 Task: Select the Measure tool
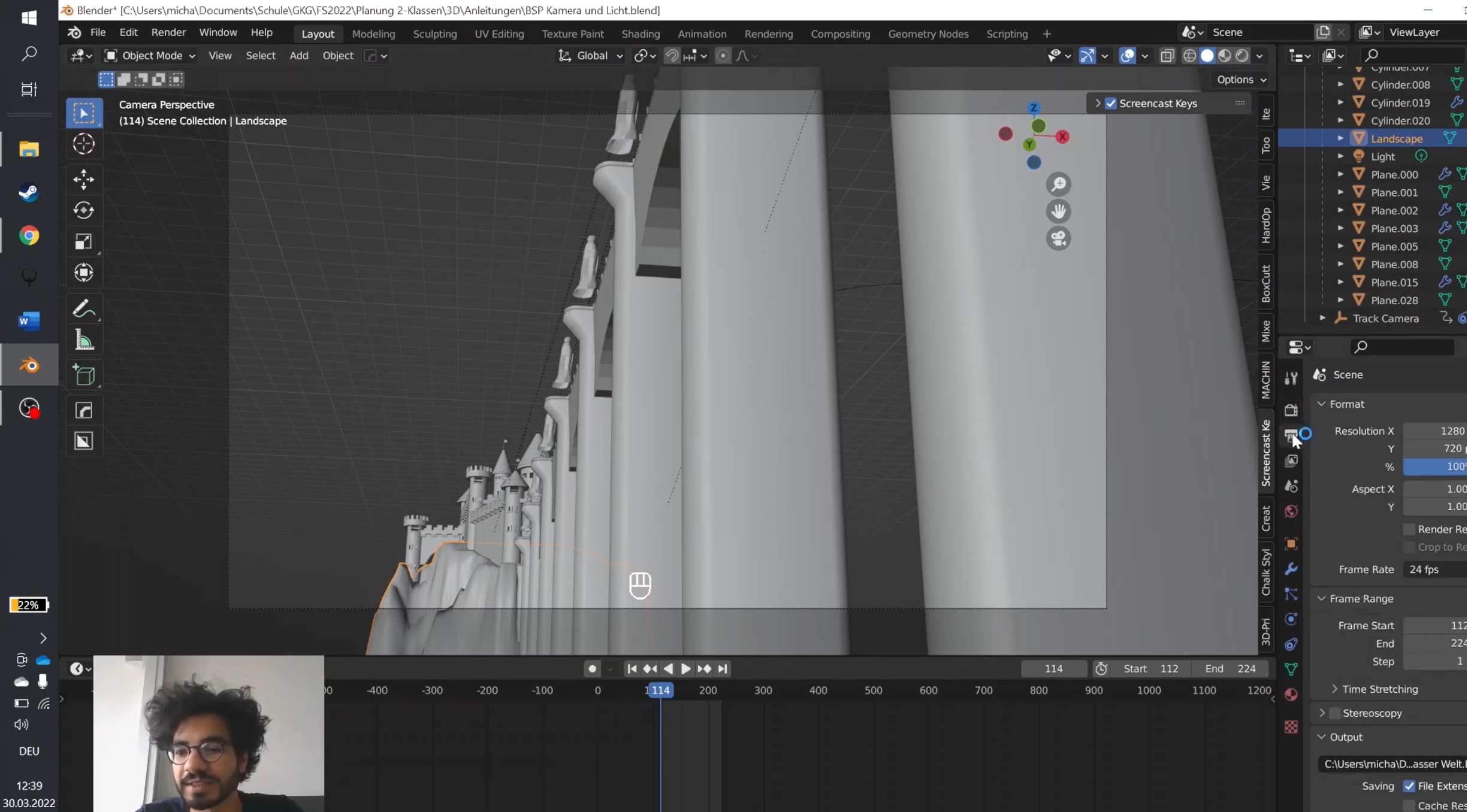[x=84, y=340]
